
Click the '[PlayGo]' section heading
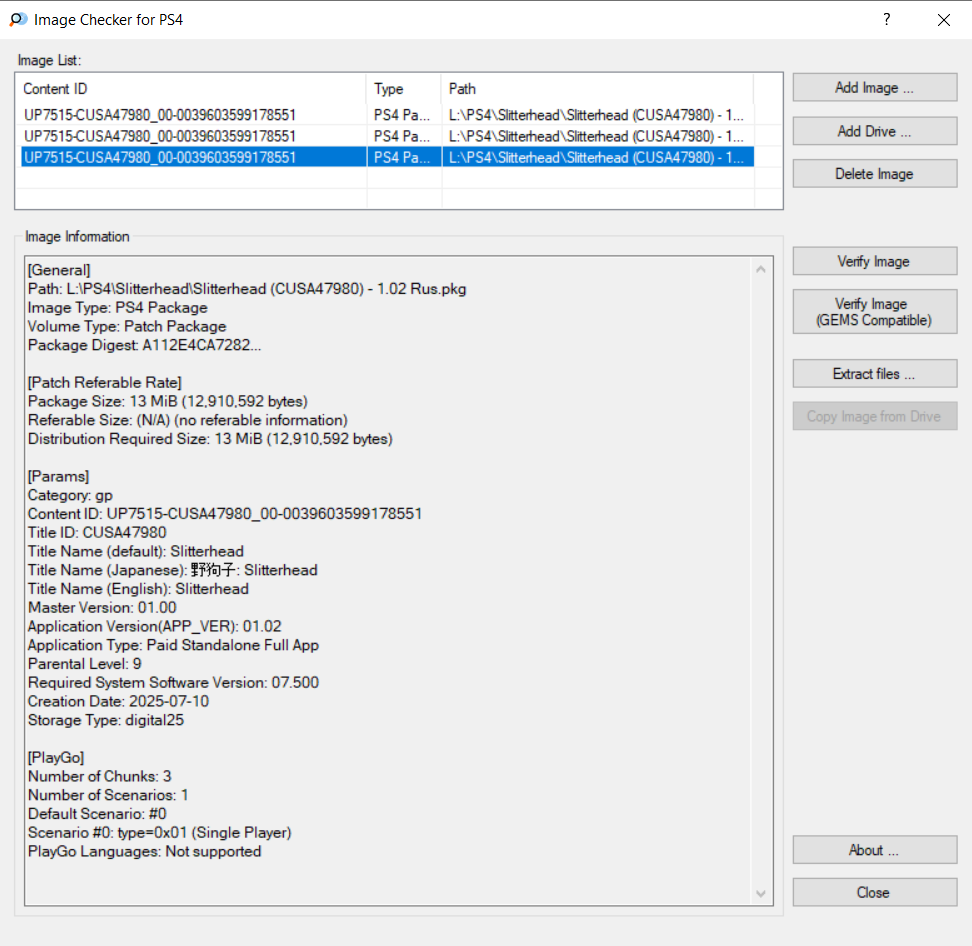point(56,758)
